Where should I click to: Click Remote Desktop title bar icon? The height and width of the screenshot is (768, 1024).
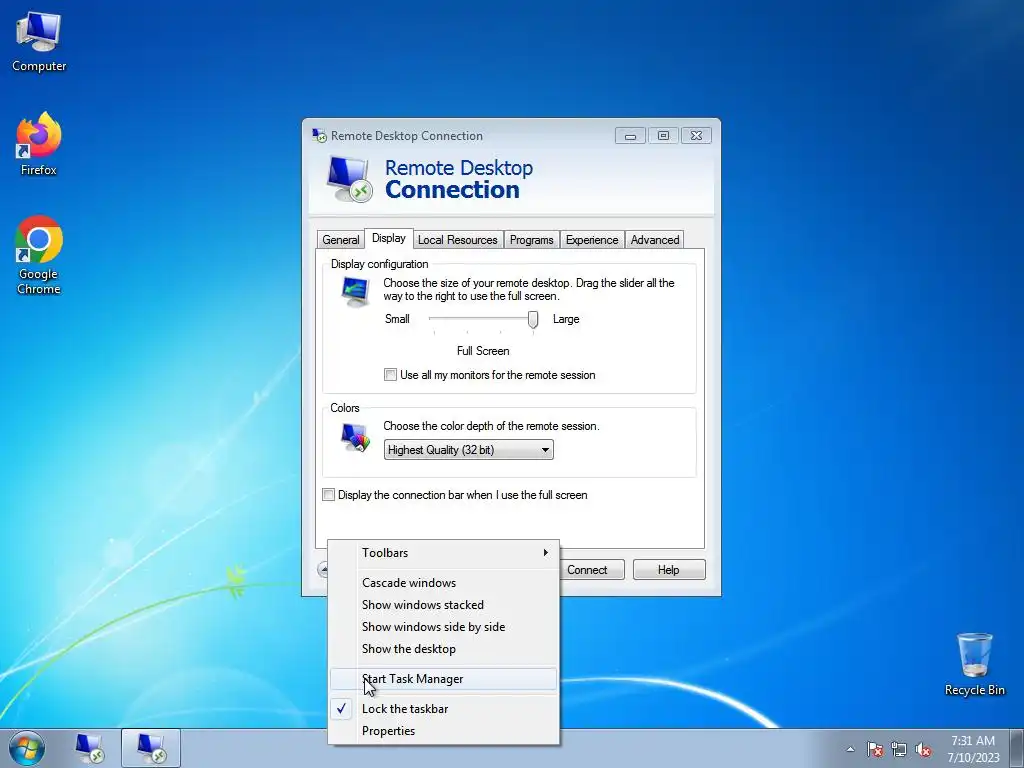point(319,135)
